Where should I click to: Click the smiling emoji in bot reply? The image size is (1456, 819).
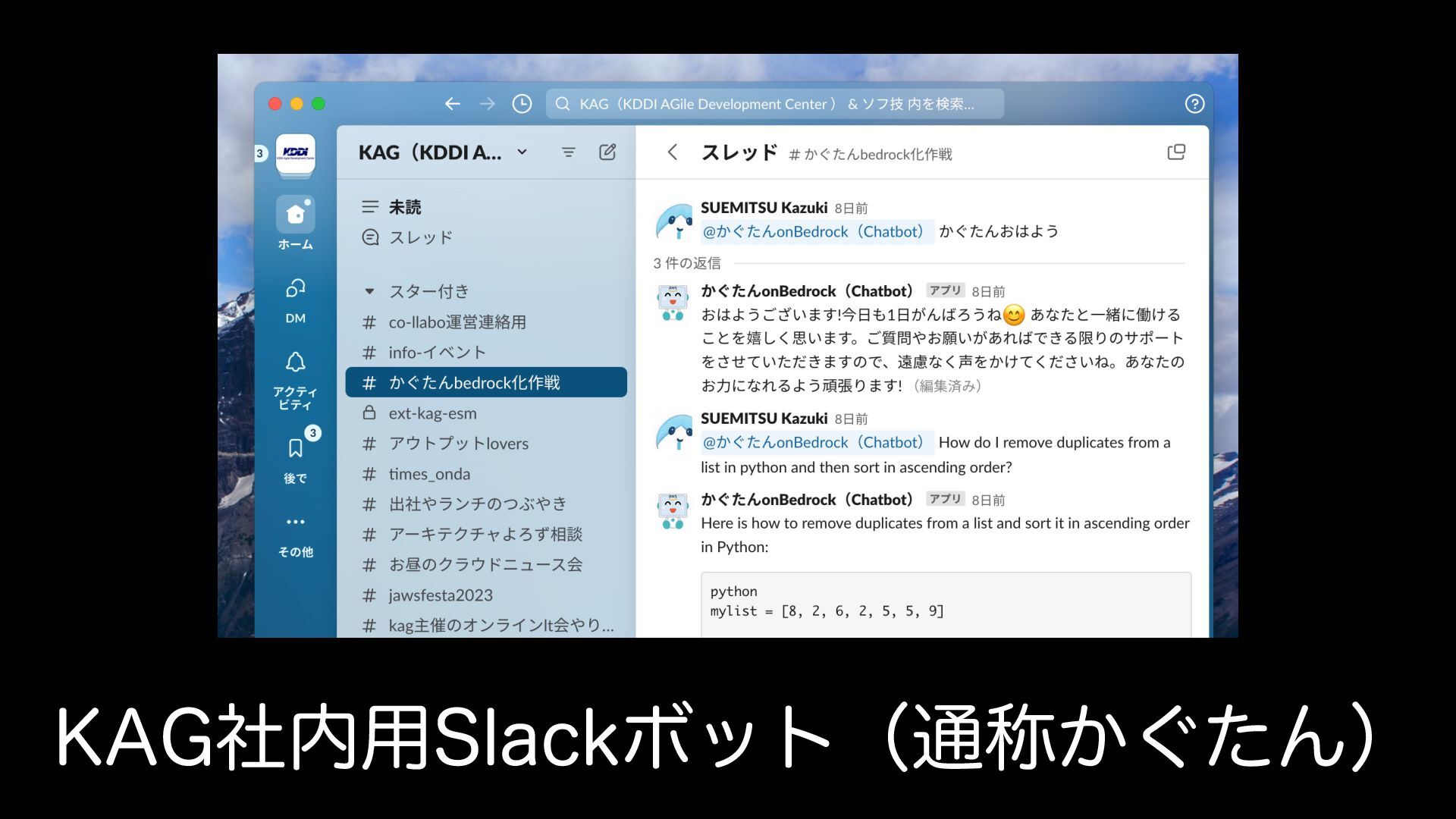(1014, 315)
